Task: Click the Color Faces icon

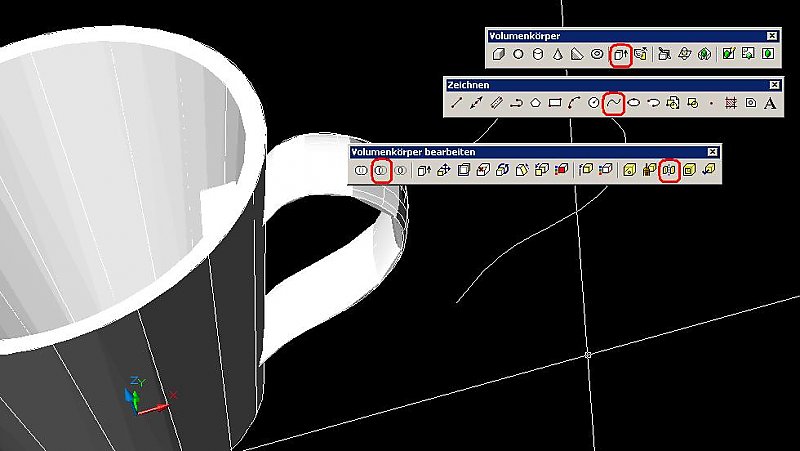Action: pos(561,170)
